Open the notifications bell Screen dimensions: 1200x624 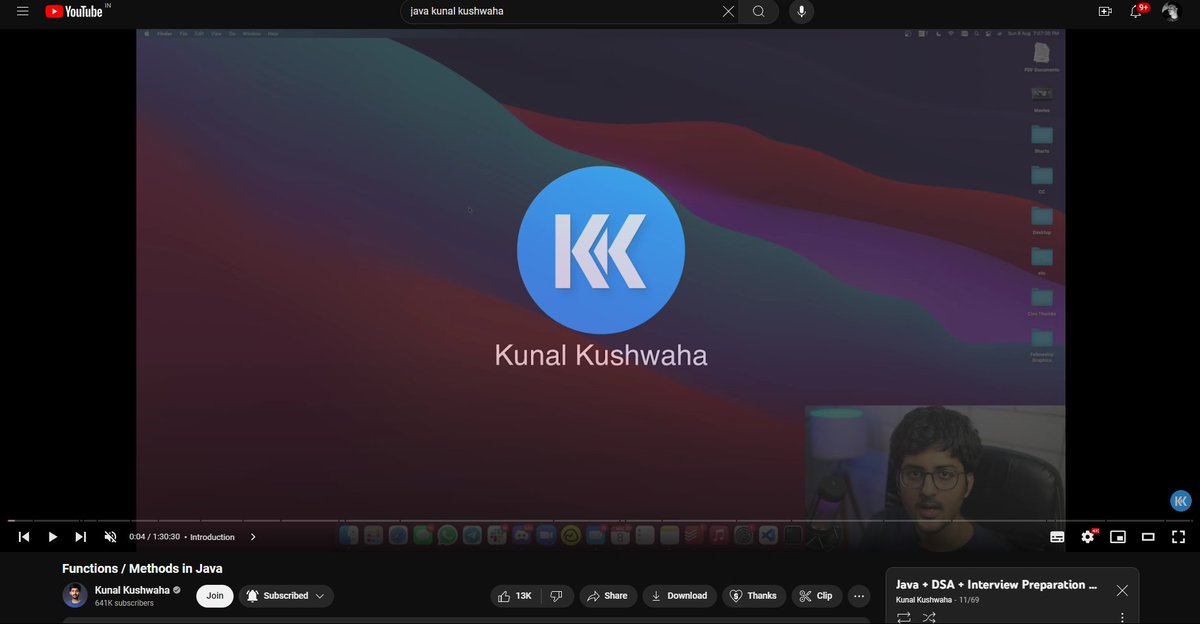click(1137, 11)
